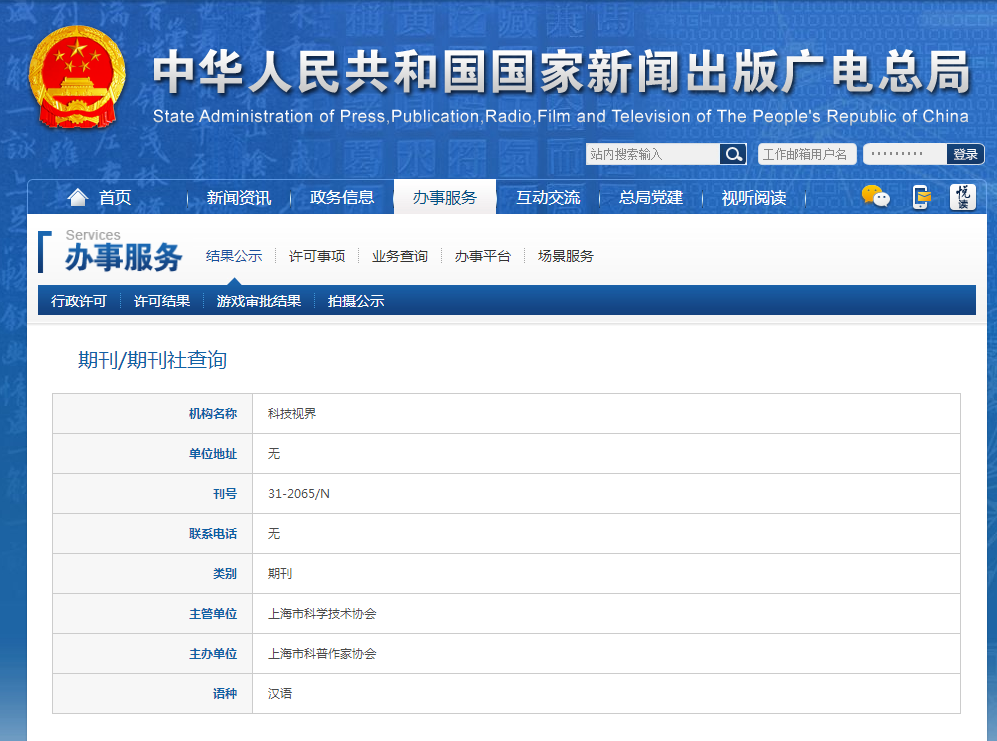
Task: Click the 语种 row label
Action: pyautogui.click(x=225, y=694)
